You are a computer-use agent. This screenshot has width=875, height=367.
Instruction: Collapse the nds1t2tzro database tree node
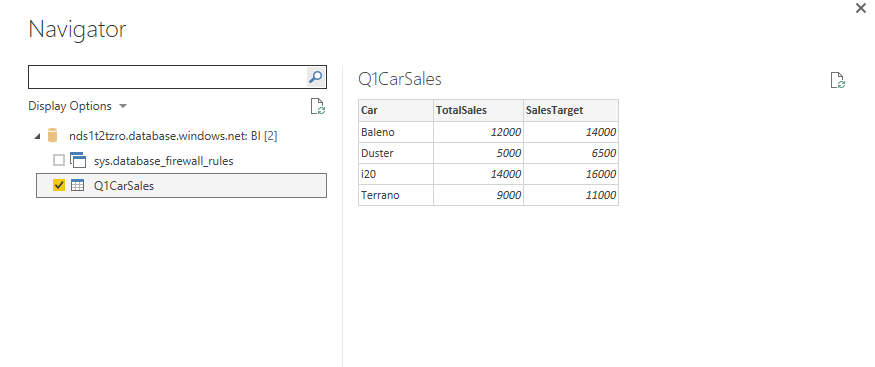[37, 136]
